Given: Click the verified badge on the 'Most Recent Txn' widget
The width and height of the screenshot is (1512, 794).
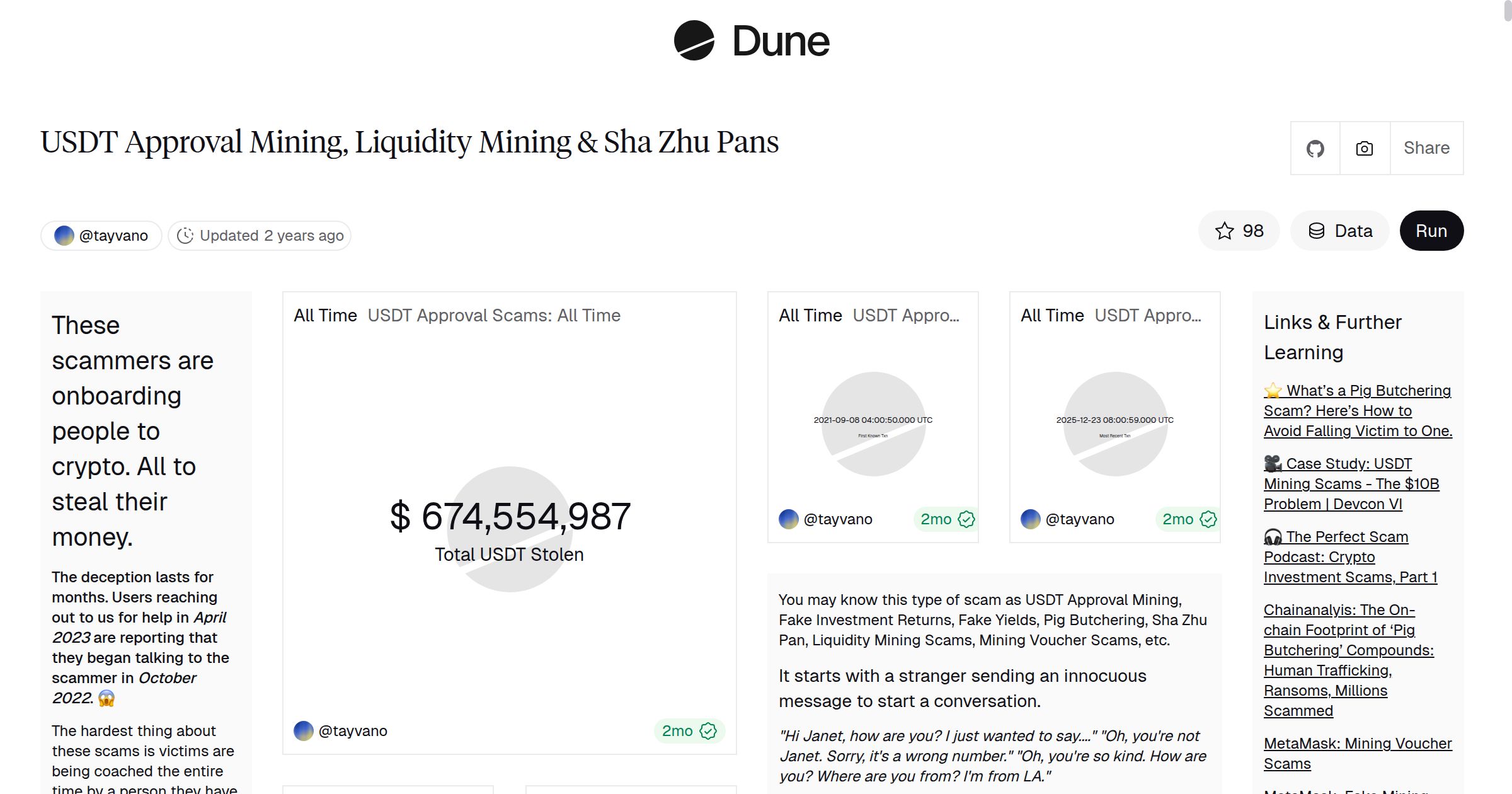Looking at the screenshot, I should tap(1207, 519).
